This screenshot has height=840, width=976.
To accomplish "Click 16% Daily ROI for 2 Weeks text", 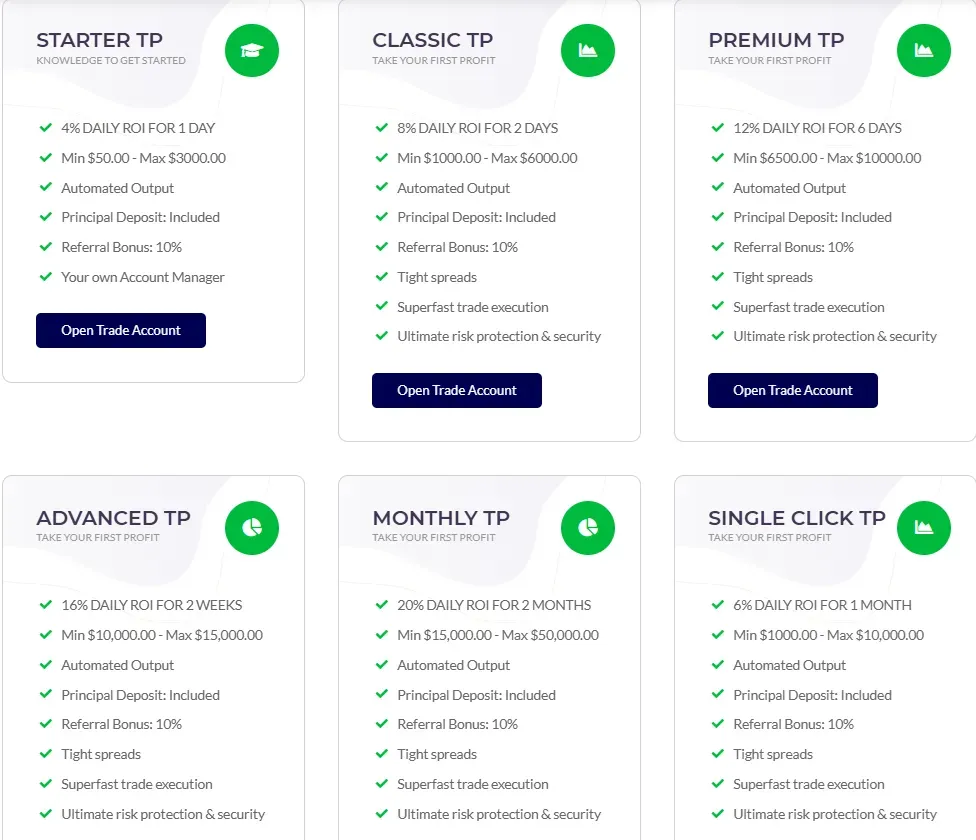I will point(152,605).
